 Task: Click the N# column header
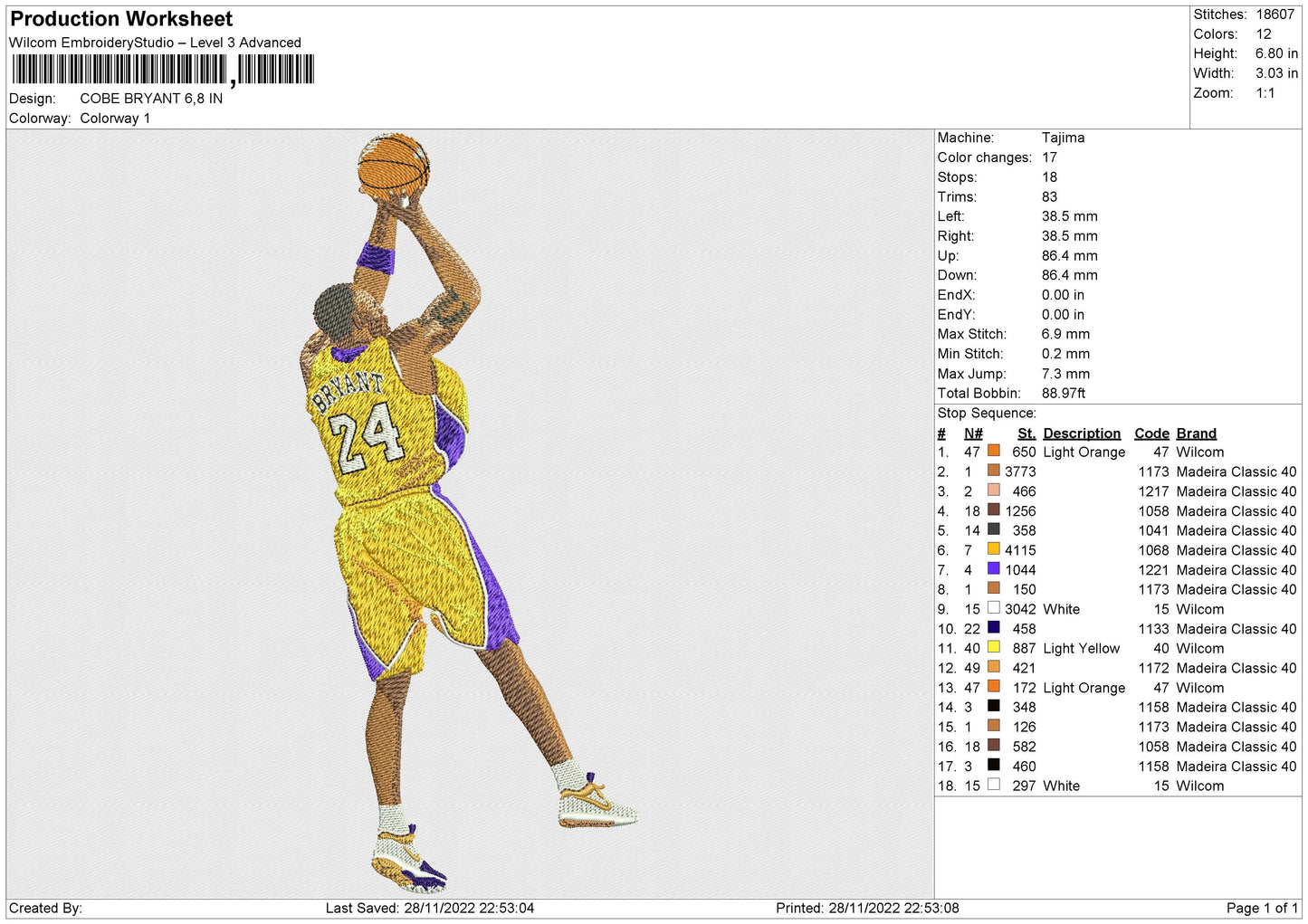pos(973,433)
